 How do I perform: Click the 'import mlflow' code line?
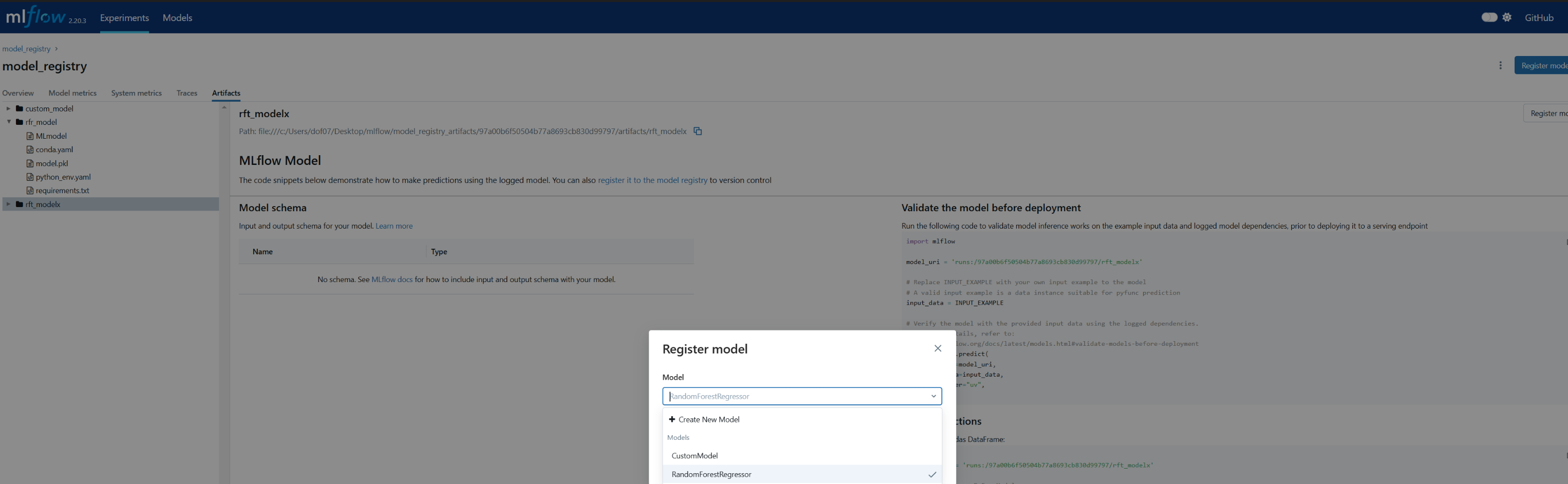(930, 241)
